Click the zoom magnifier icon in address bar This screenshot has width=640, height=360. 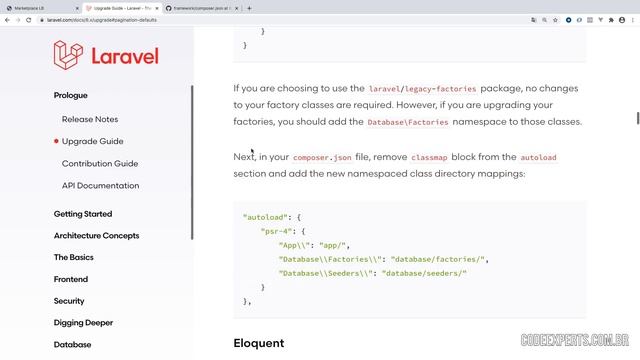tap(544, 20)
